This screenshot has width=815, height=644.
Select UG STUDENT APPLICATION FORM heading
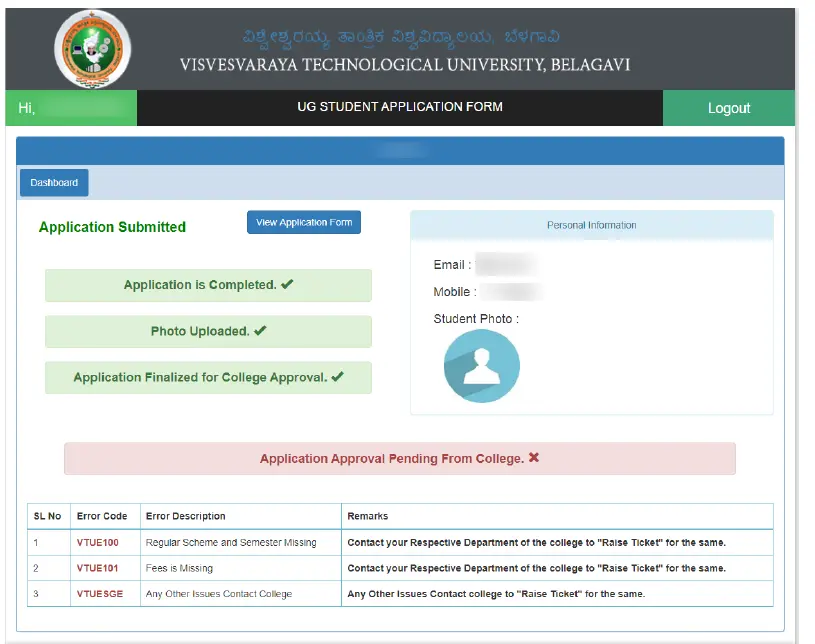click(x=400, y=107)
